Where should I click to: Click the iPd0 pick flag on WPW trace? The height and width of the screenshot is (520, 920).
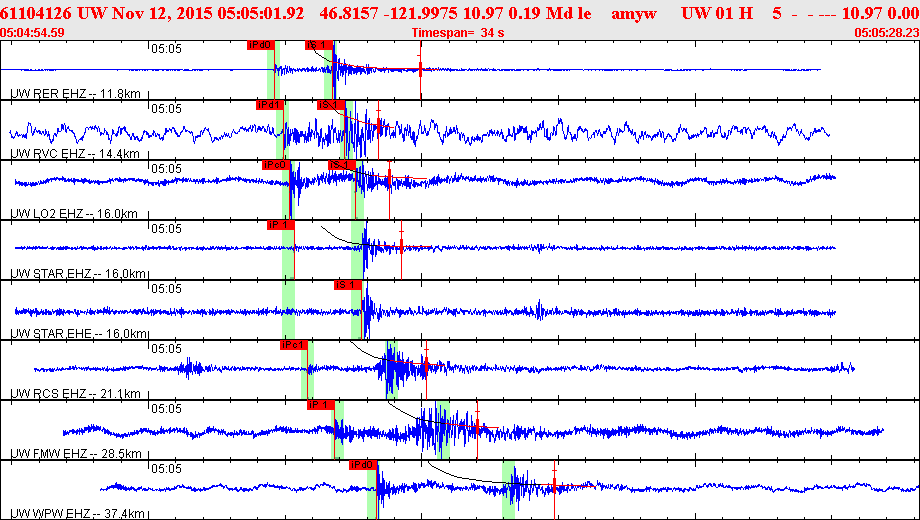(x=363, y=465)
